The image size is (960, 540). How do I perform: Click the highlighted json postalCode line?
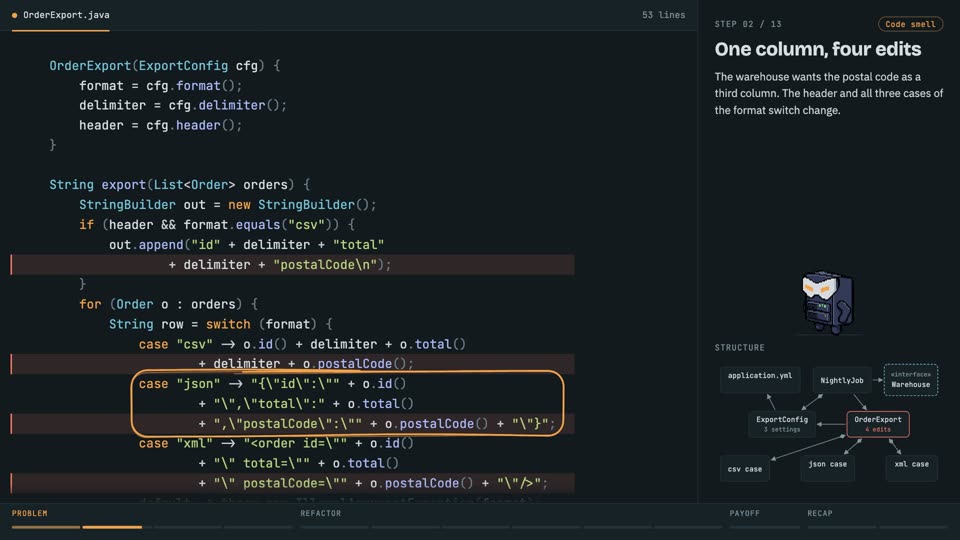click(x=293, y=424)
